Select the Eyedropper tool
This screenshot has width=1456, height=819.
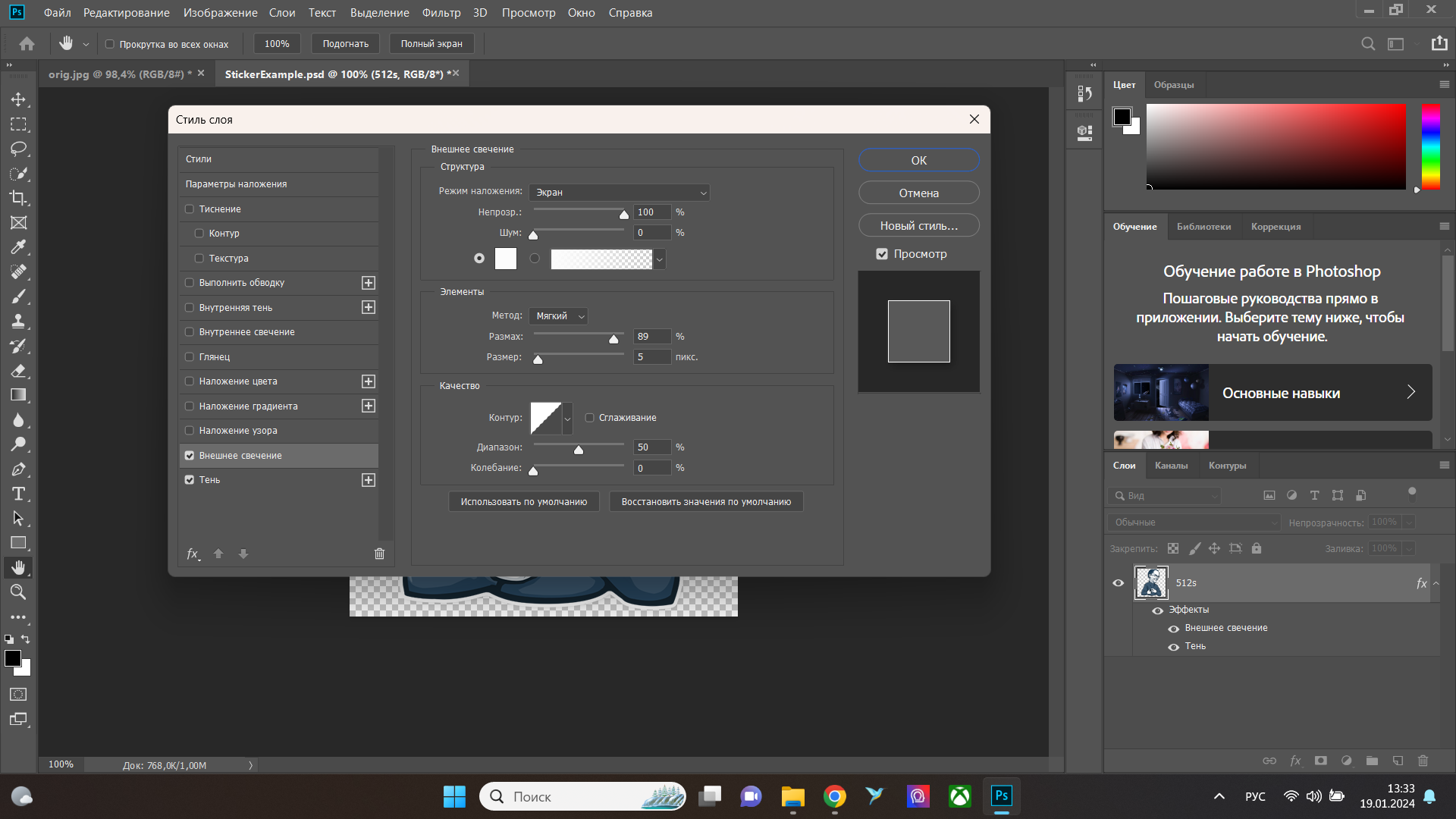tap(18, 247)
